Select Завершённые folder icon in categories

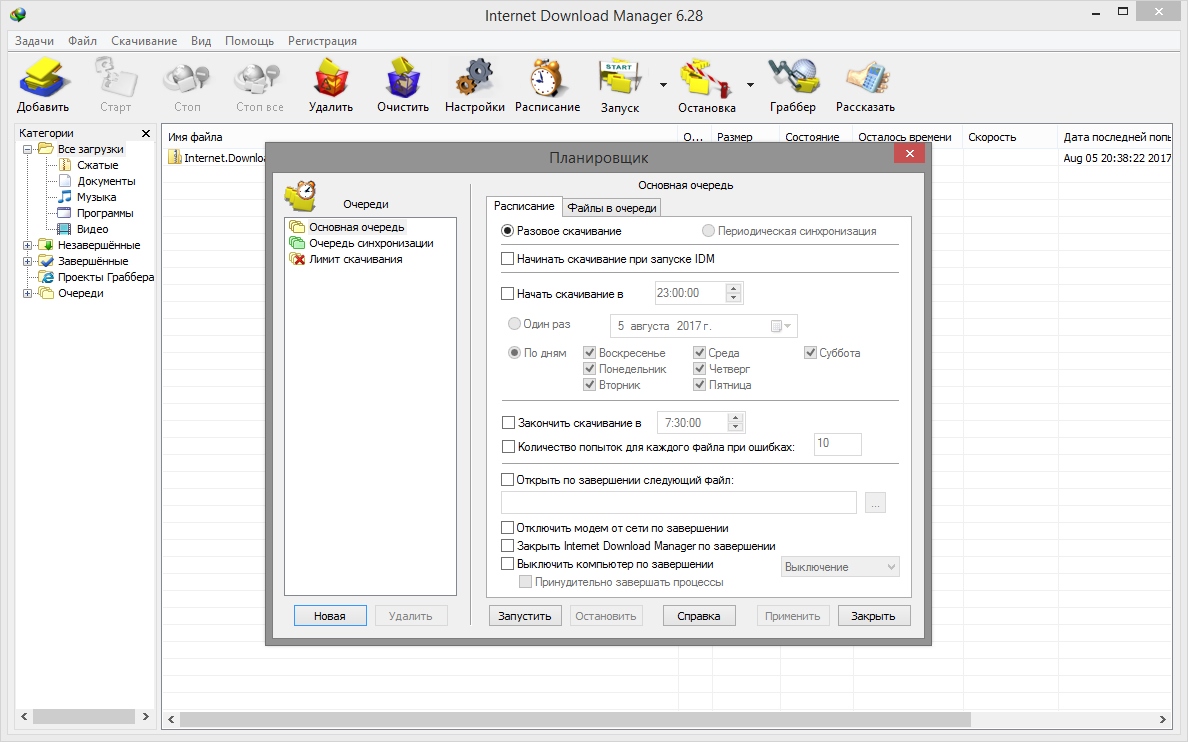tap(45, 261)
